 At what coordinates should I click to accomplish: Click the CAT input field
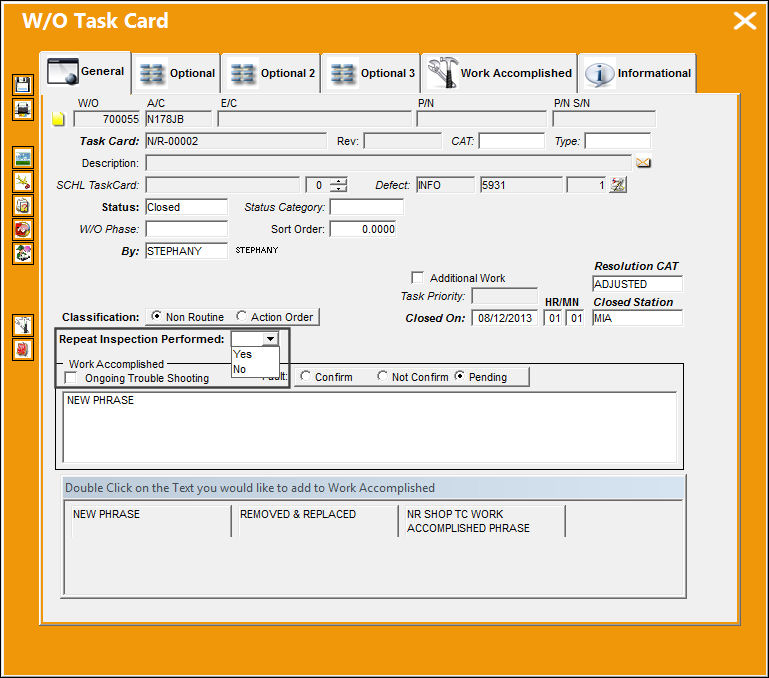point(512,141)
